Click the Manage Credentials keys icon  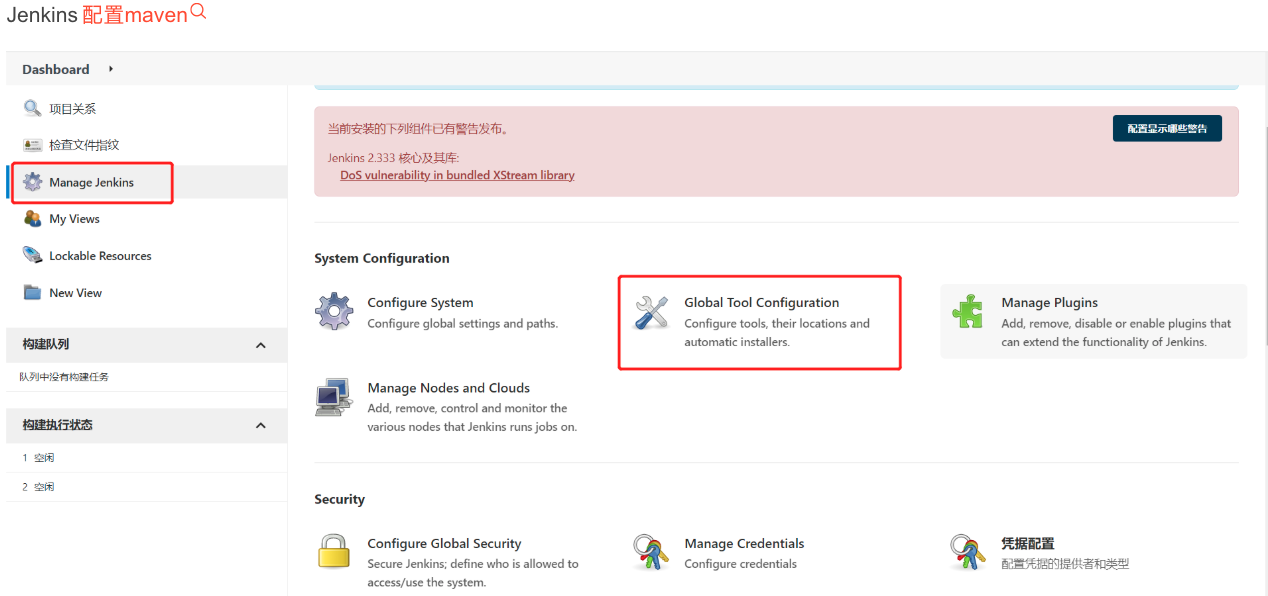pyautogui.click(x=651, y=552)
